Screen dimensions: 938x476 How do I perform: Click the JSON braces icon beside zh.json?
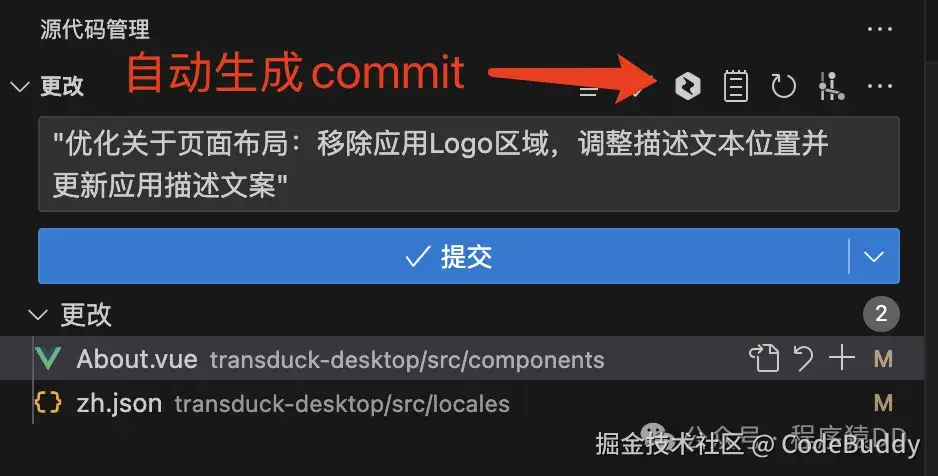tap(48, 403)
